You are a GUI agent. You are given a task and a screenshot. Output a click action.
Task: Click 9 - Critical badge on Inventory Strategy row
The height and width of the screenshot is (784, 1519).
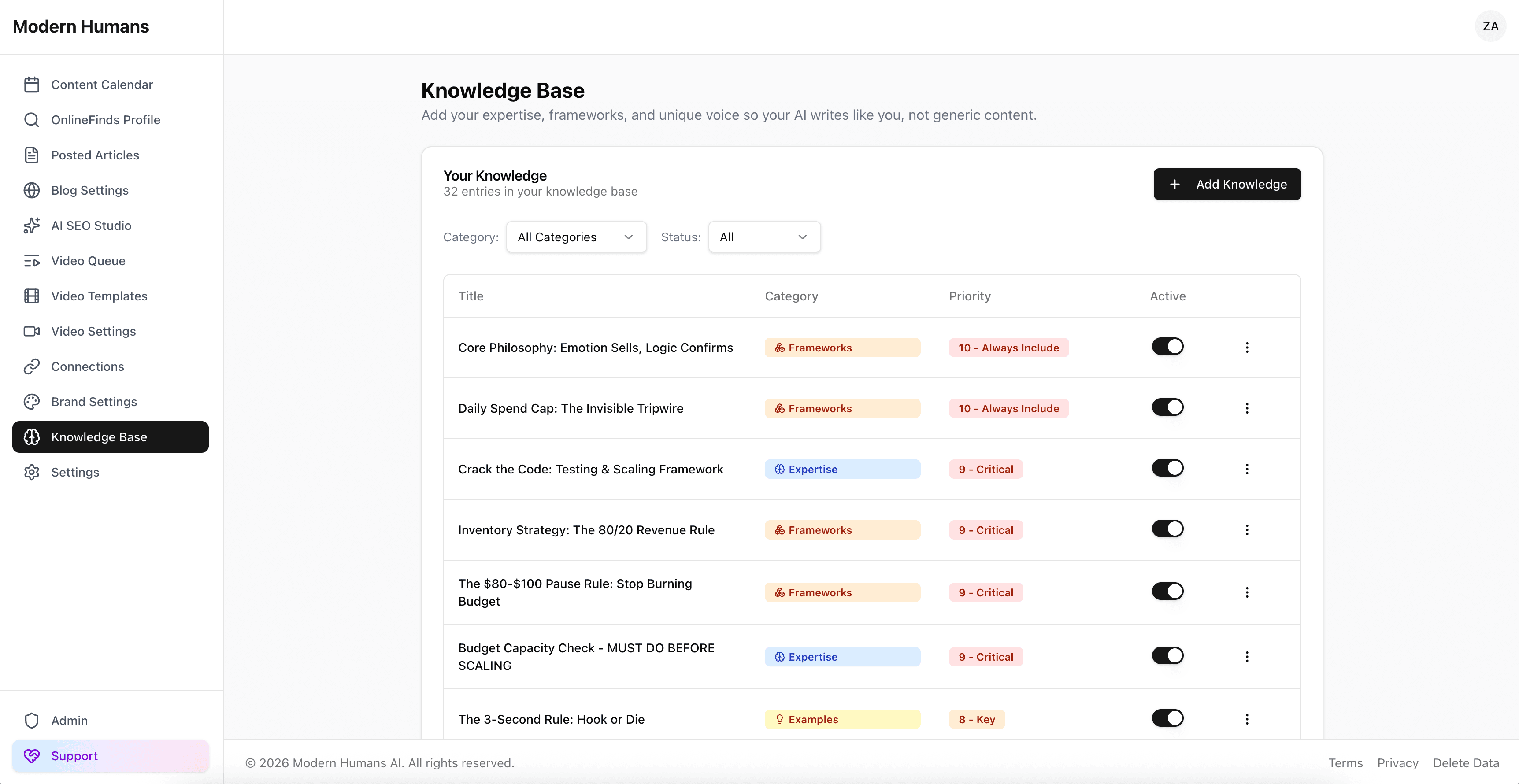pos(985,530)
